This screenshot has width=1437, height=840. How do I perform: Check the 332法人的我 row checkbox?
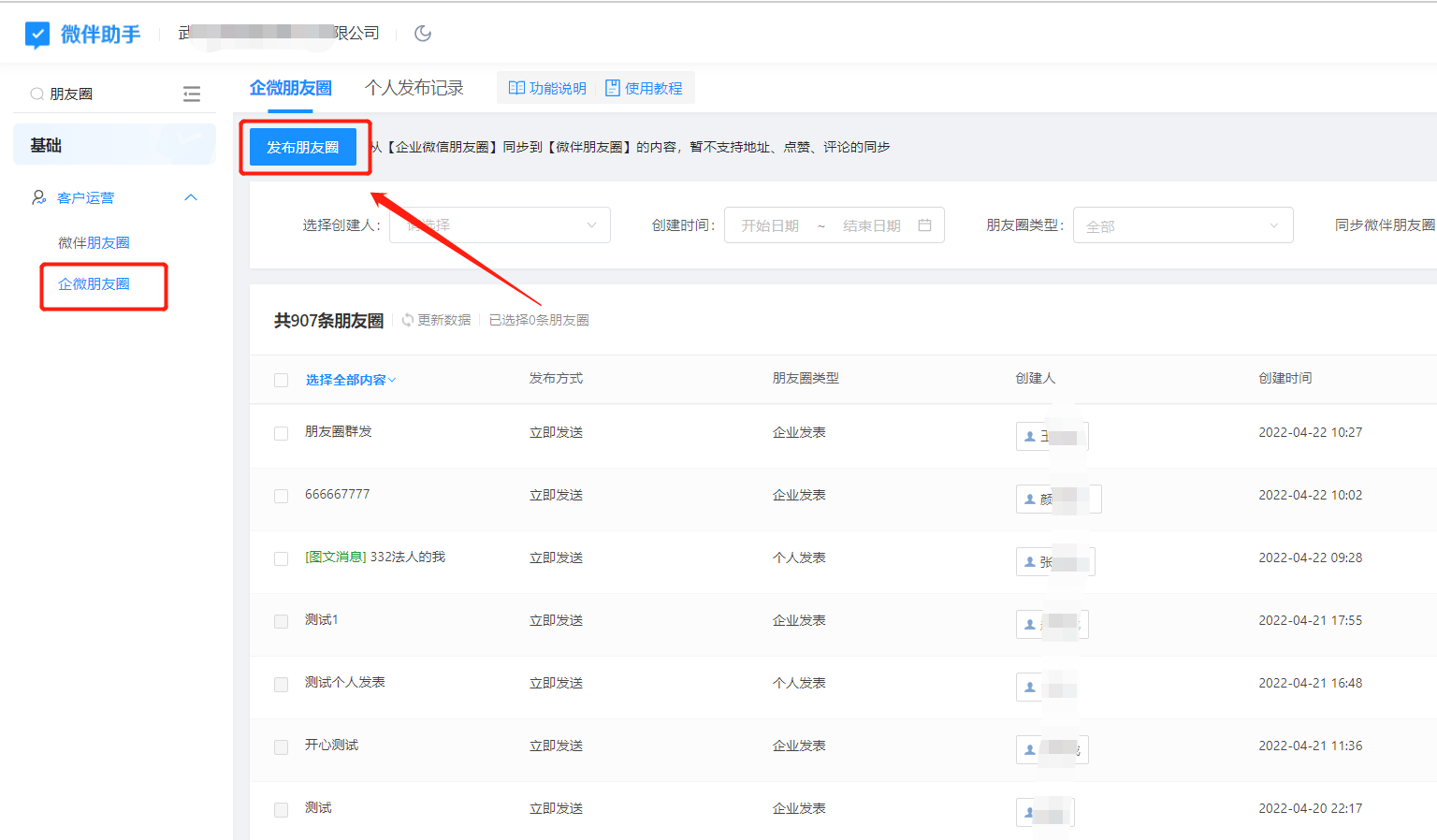coord(281,558)
